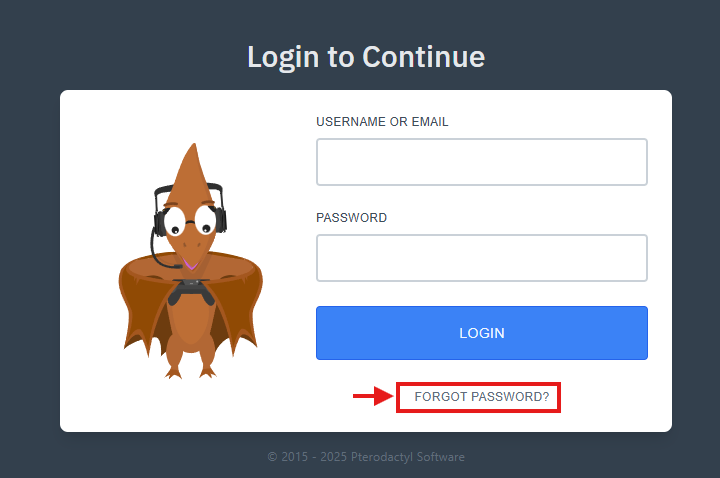
Task: Click the pterodactyl's pointed head crest
Action: pyautogui.click(x=192, y=174)
